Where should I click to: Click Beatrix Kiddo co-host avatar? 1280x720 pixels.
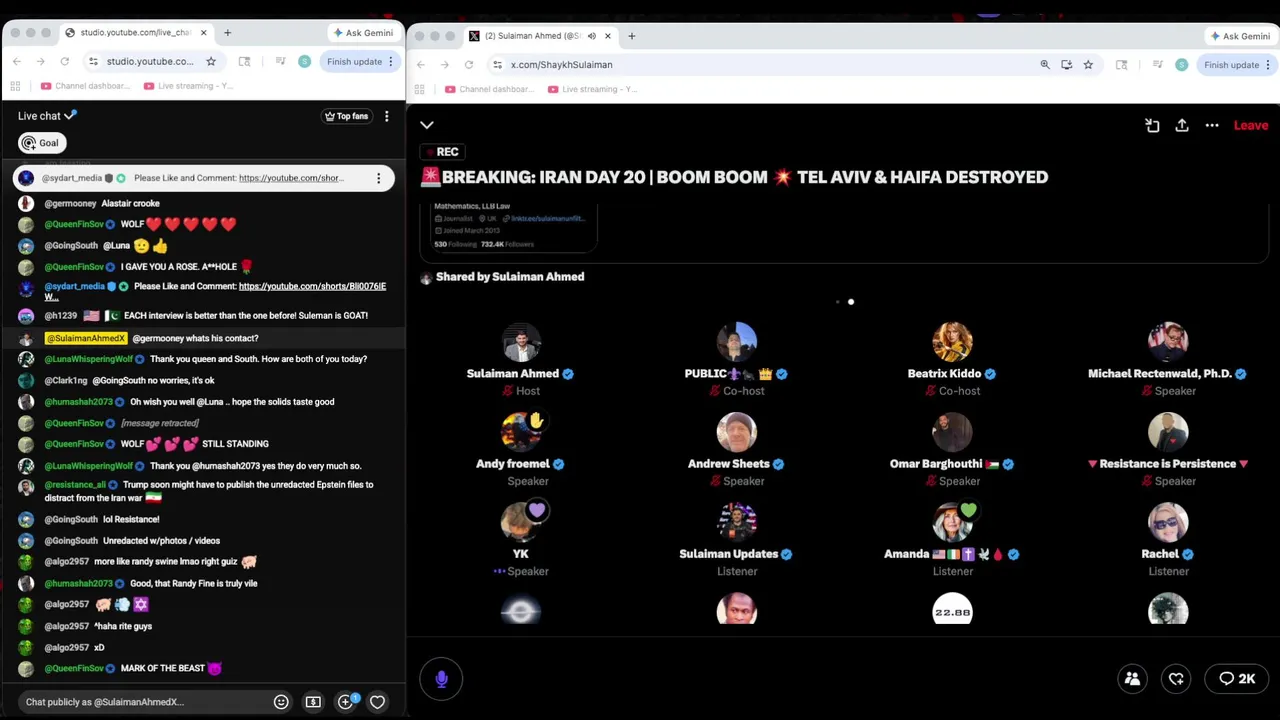coord(952,341)
